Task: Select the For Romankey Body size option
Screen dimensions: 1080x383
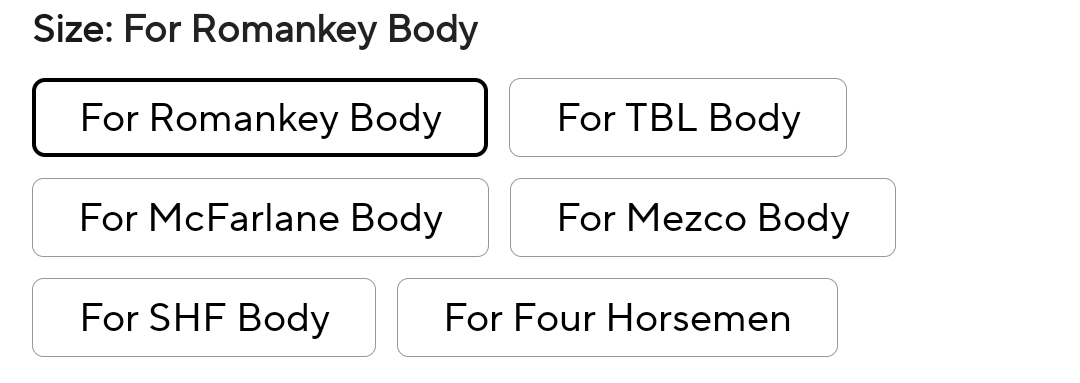Action: click(260, 118)
